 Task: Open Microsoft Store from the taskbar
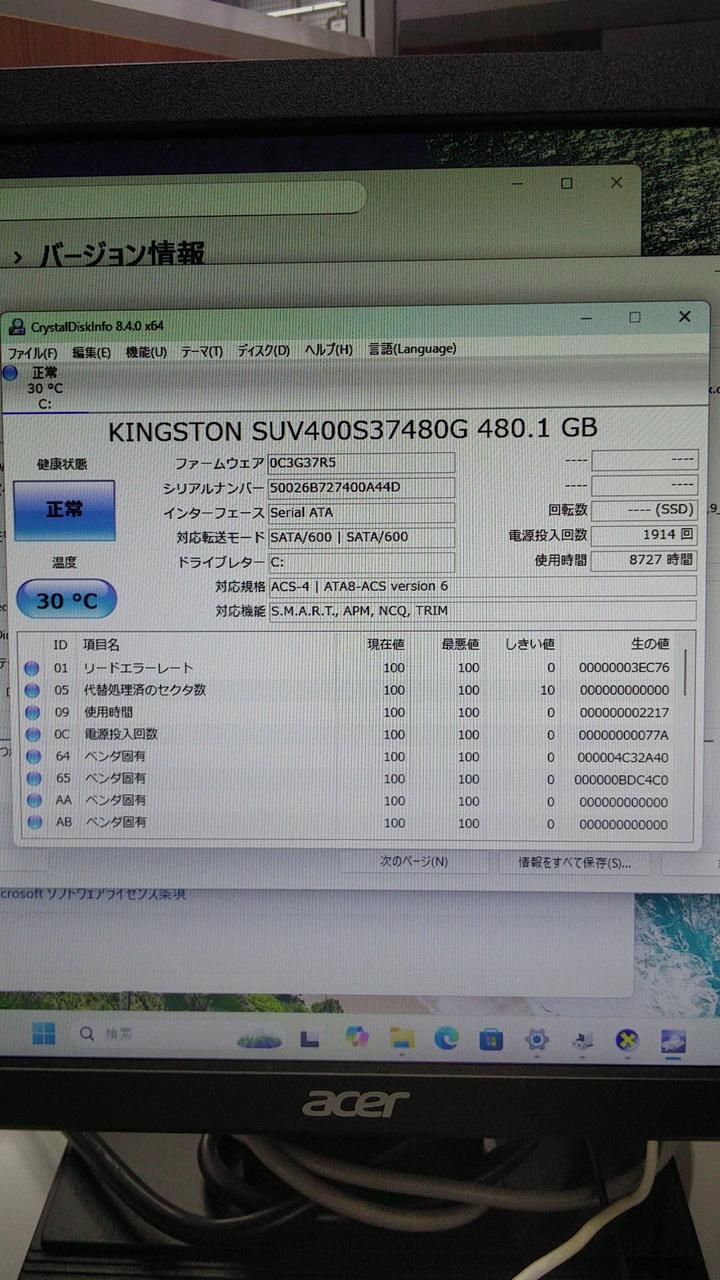click(x=491, y=1039)
